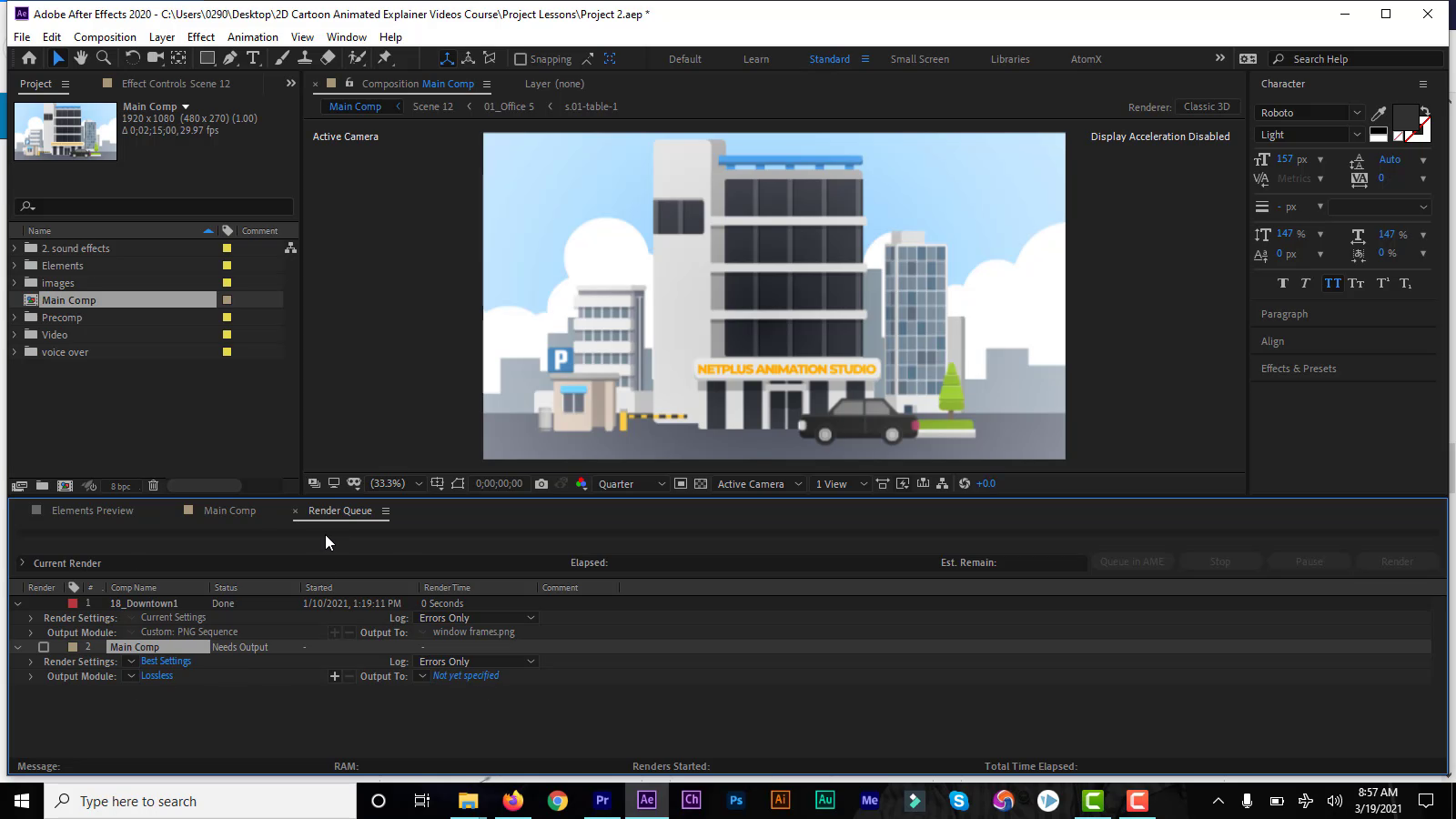Toggle All Caps text style

click(1332, 283)
